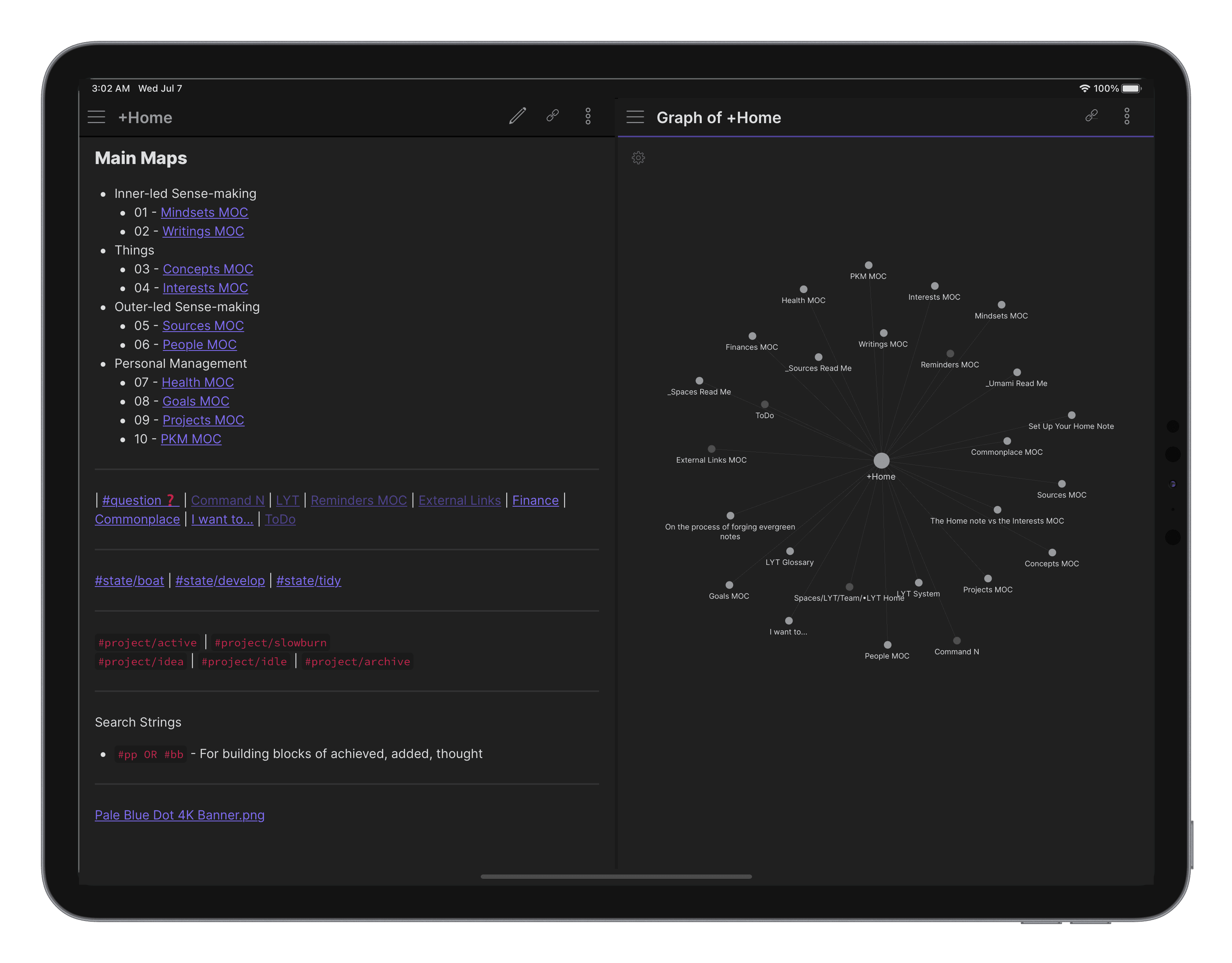
Task: Click the #question tag link
Action: 140,500
